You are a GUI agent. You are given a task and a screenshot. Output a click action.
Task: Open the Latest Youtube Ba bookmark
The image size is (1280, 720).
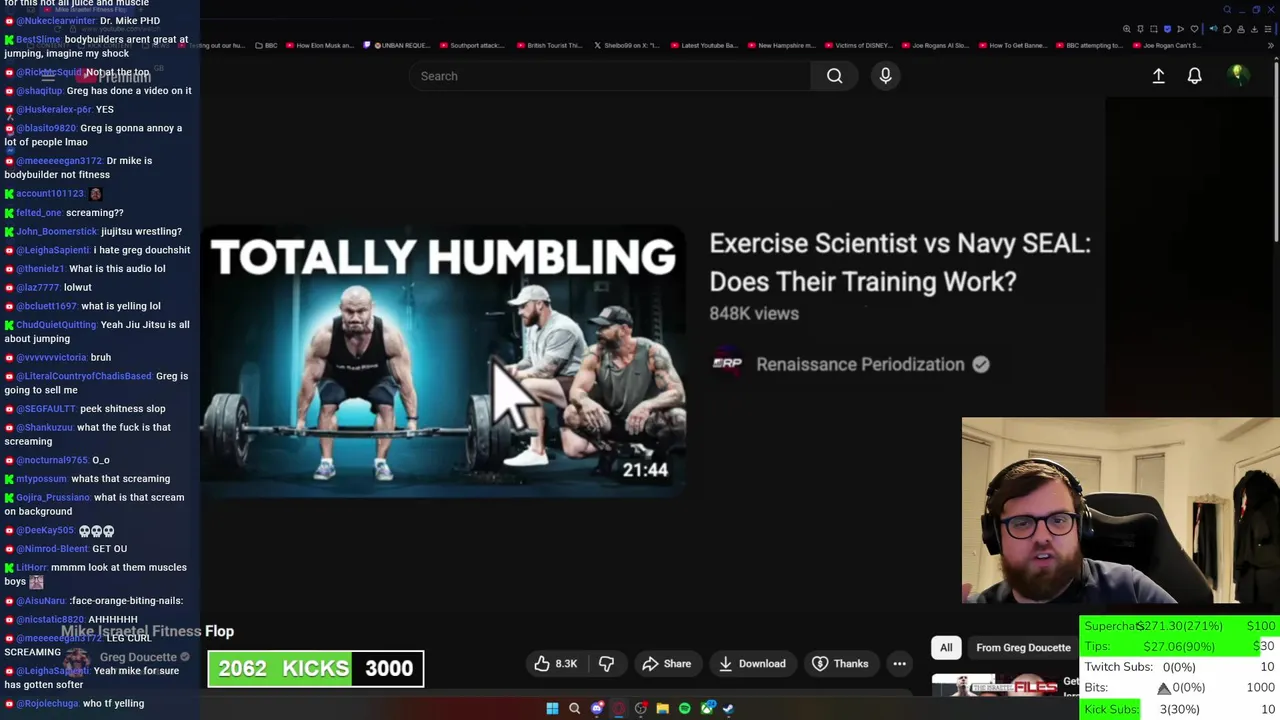click(704, 45)
